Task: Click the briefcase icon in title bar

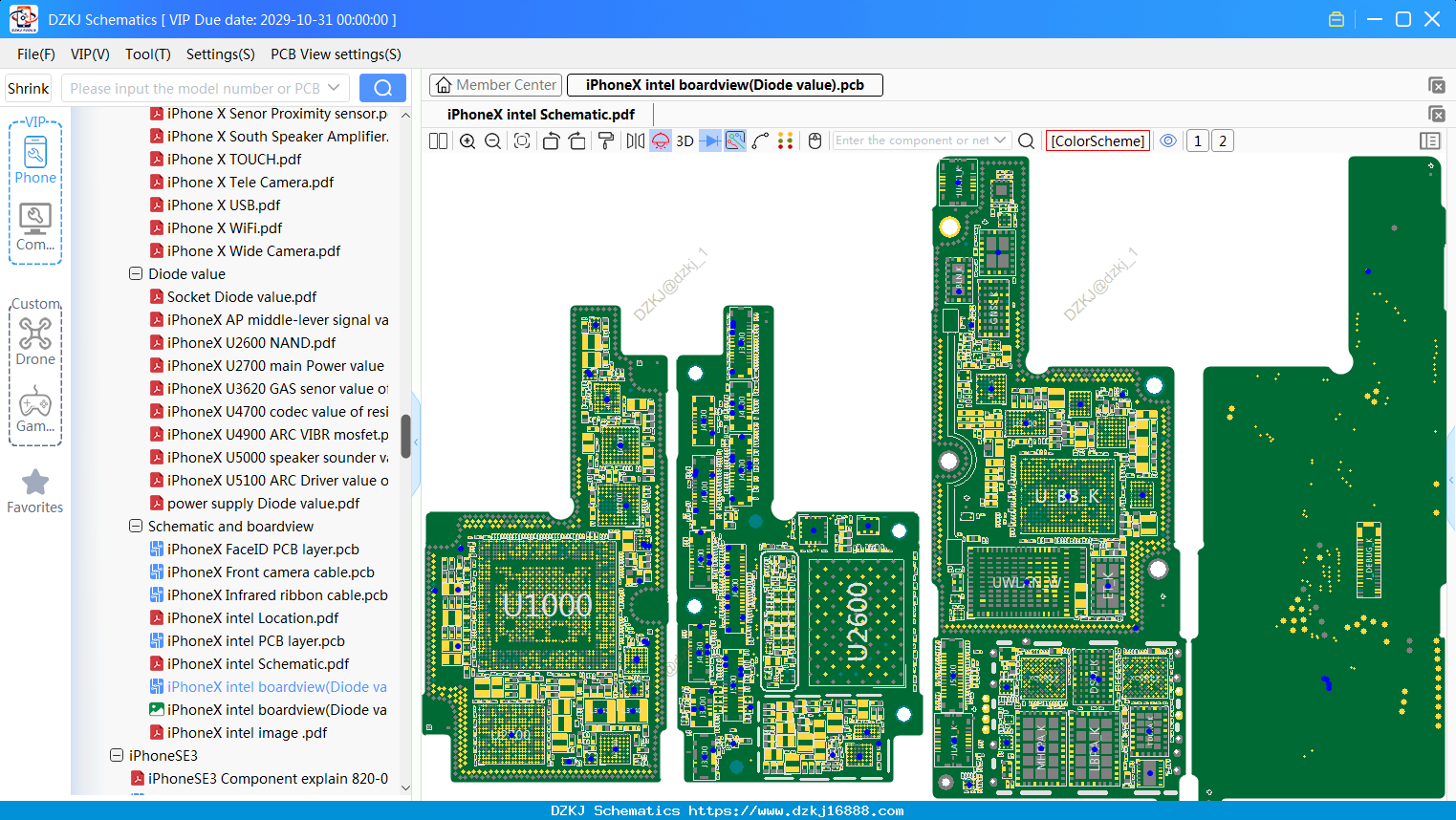Action: click(1336, 19)
